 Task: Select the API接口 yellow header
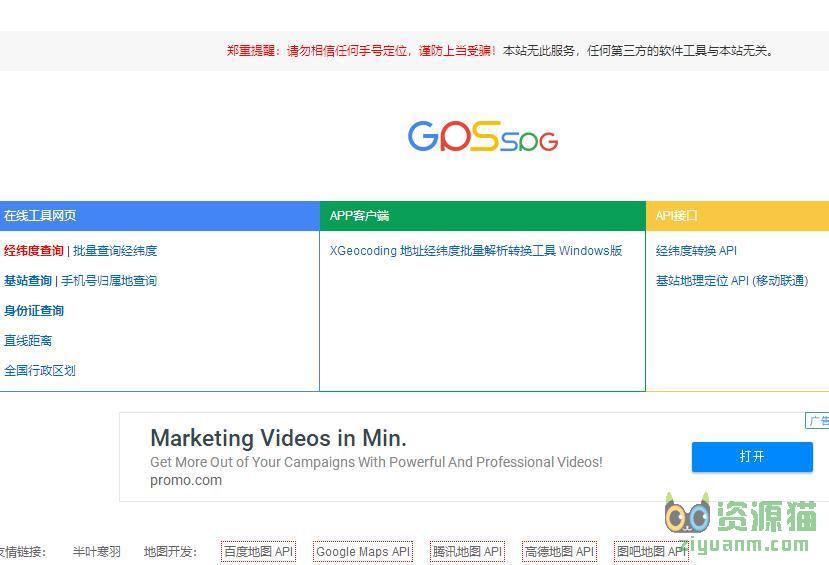pyautogui.click(x=738, y=216)
